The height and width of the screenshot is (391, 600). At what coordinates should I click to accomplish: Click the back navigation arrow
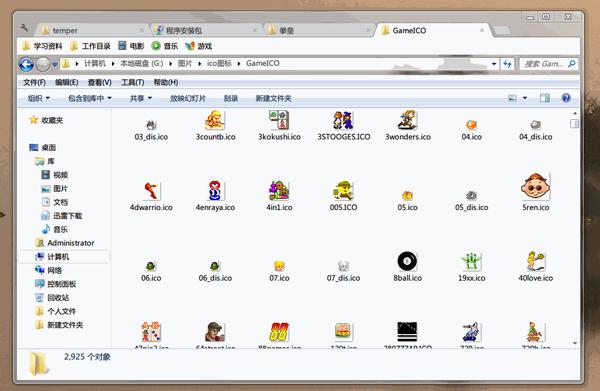[26, 64]
